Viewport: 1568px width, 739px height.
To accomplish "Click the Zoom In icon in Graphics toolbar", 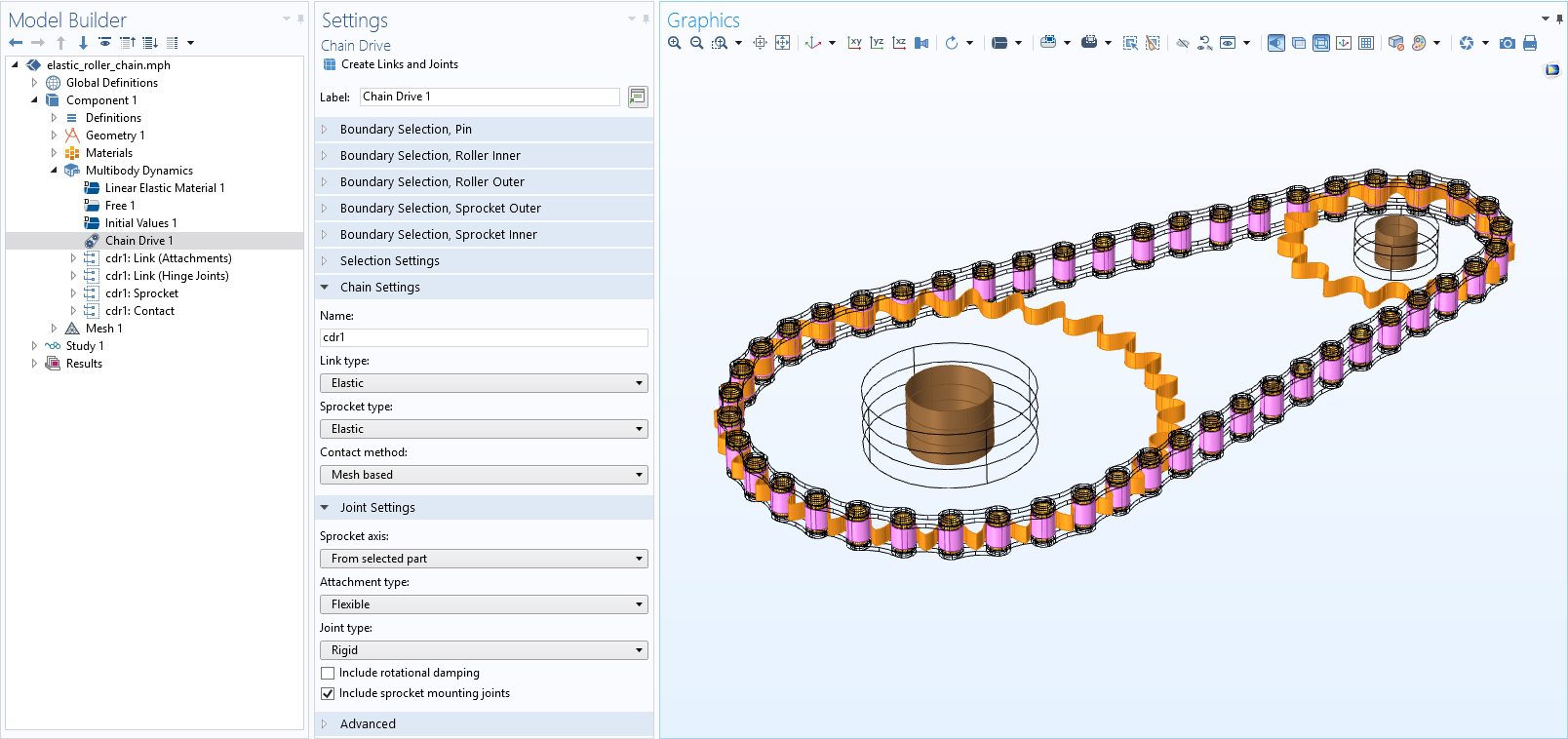I will click(x=674, y=43).
